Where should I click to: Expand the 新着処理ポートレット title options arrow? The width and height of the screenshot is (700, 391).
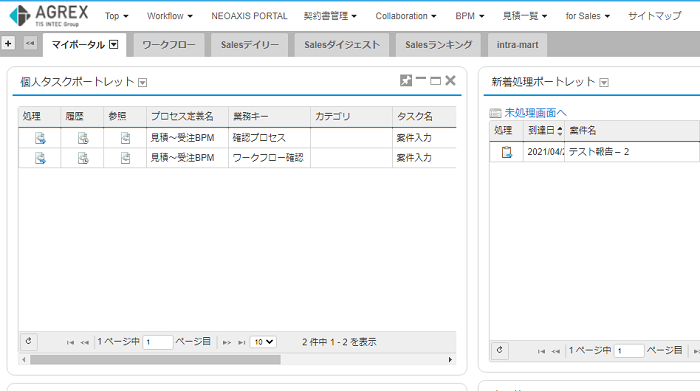point(604,83)
